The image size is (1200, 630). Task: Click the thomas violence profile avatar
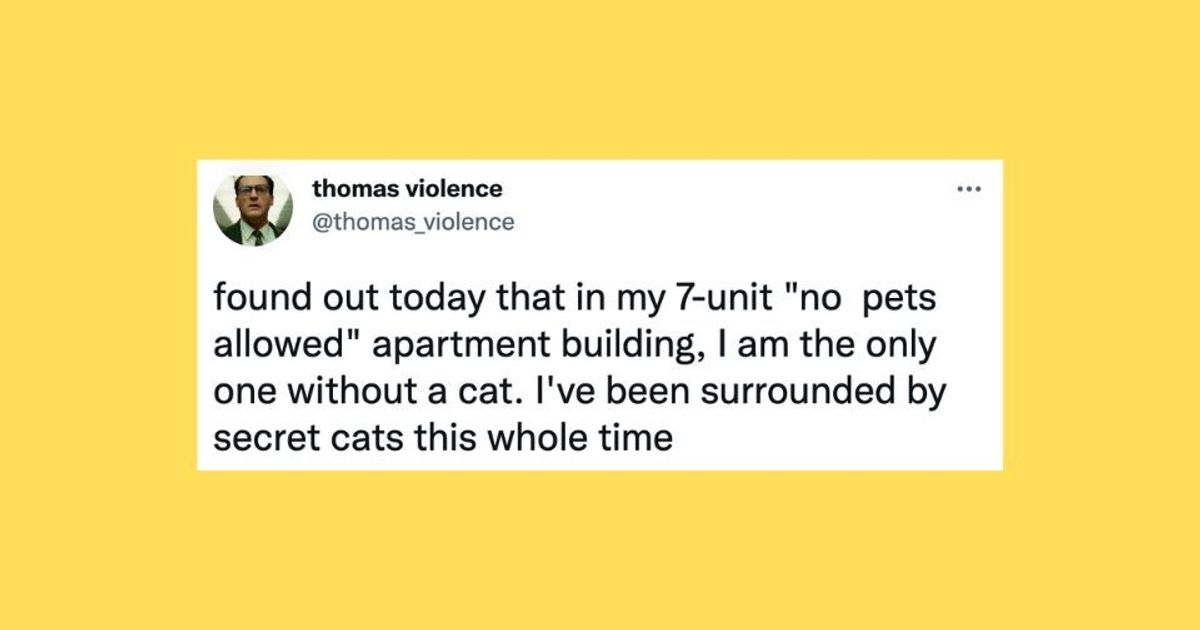tap(253, 210)
